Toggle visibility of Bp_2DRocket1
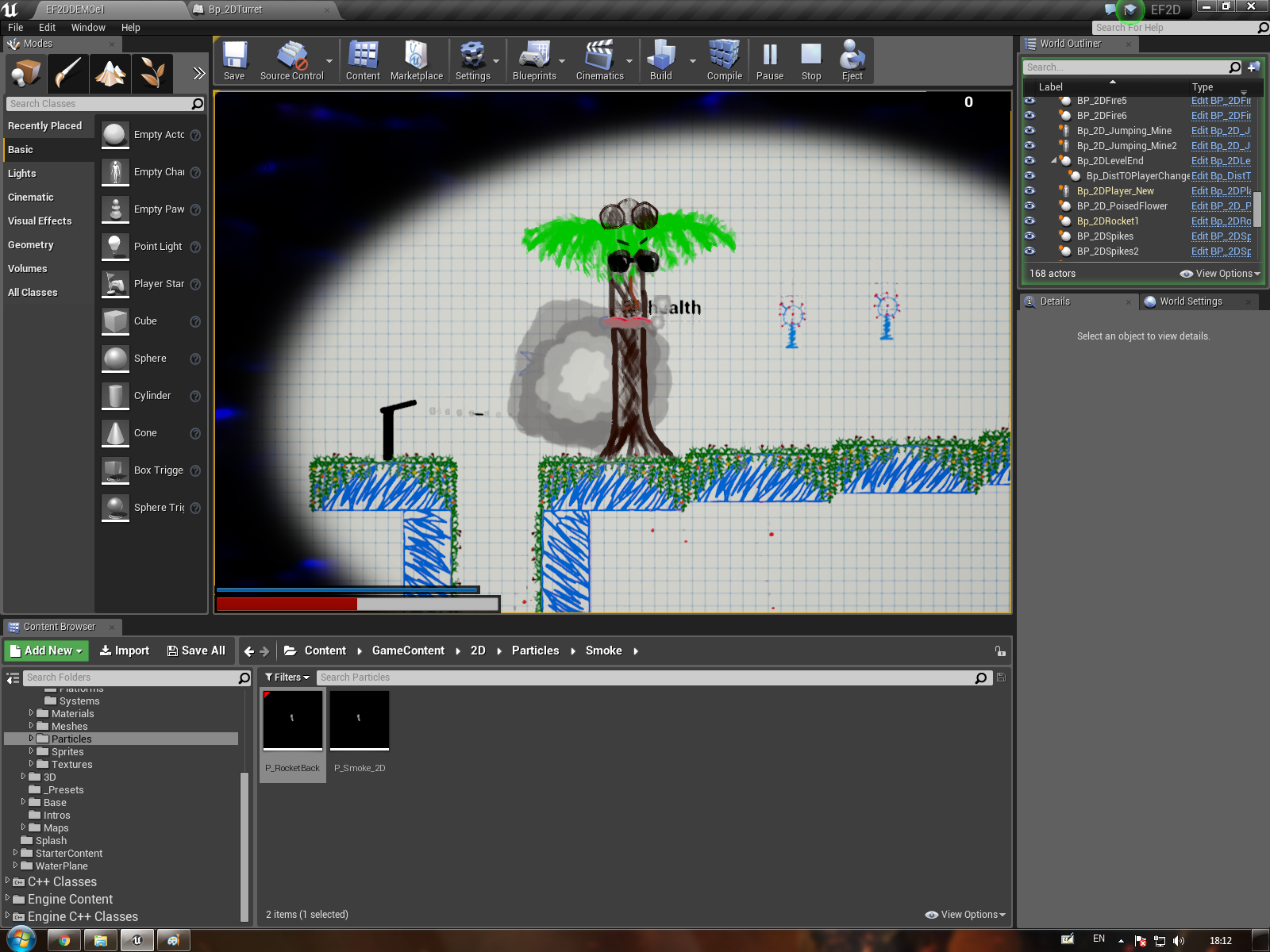Viewport: 1270px width, 952px height. (x=1029, y=221)
